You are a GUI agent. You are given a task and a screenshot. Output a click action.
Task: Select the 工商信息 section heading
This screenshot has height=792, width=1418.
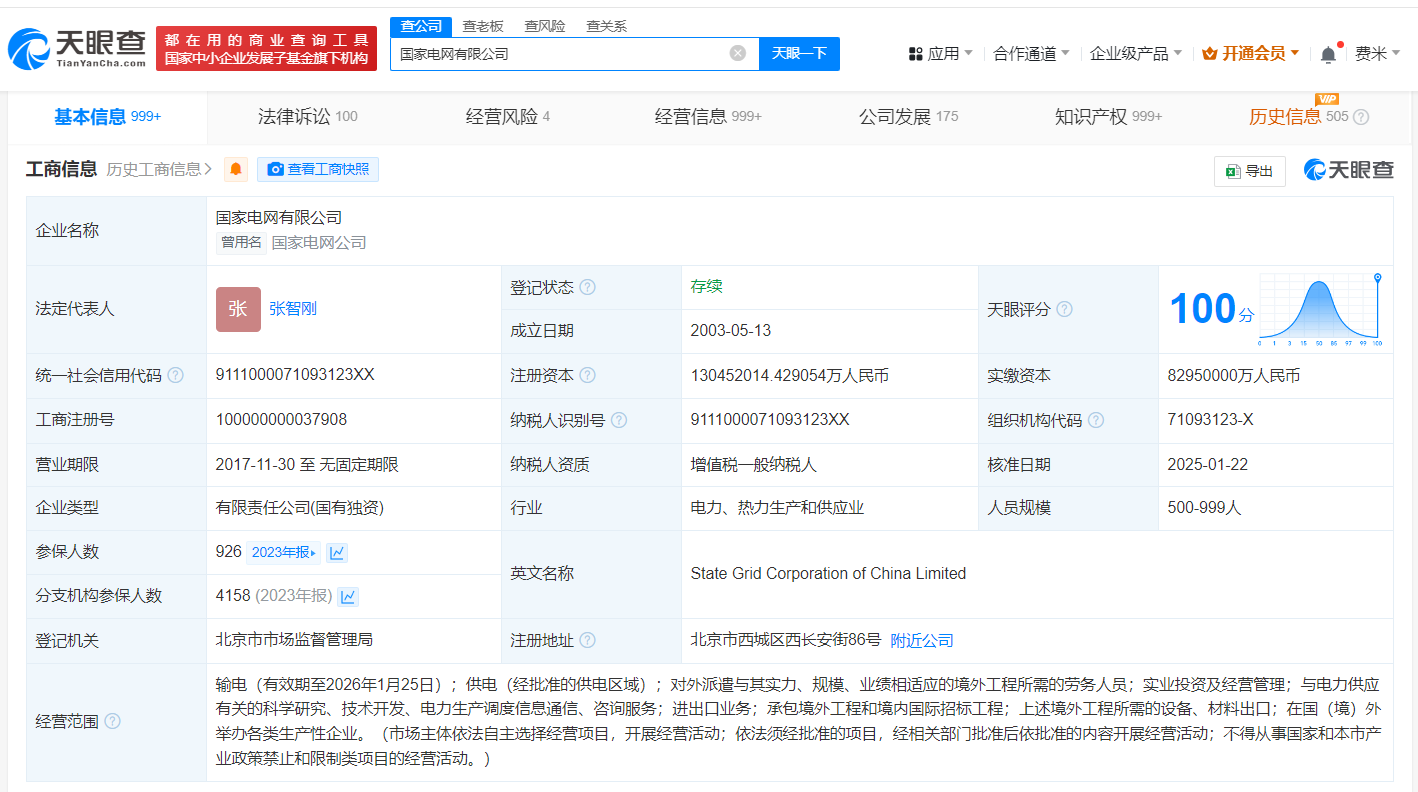click(61, 169)
